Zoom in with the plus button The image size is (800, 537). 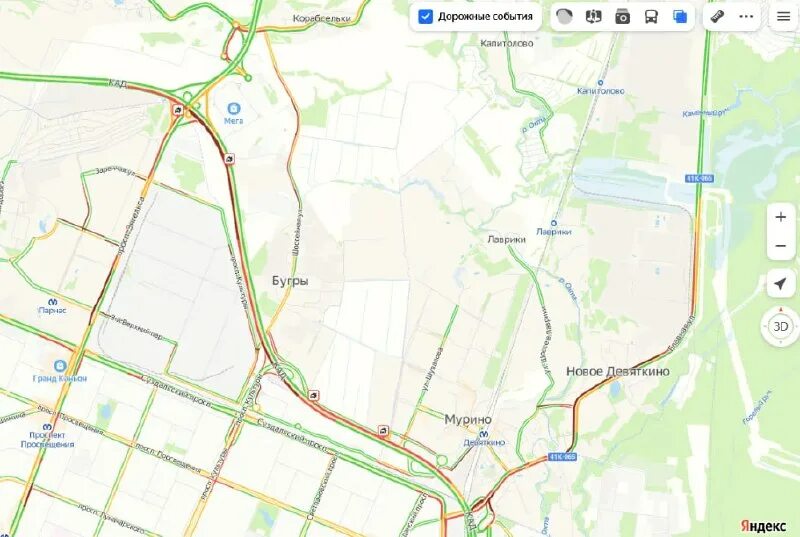(781, 217)
